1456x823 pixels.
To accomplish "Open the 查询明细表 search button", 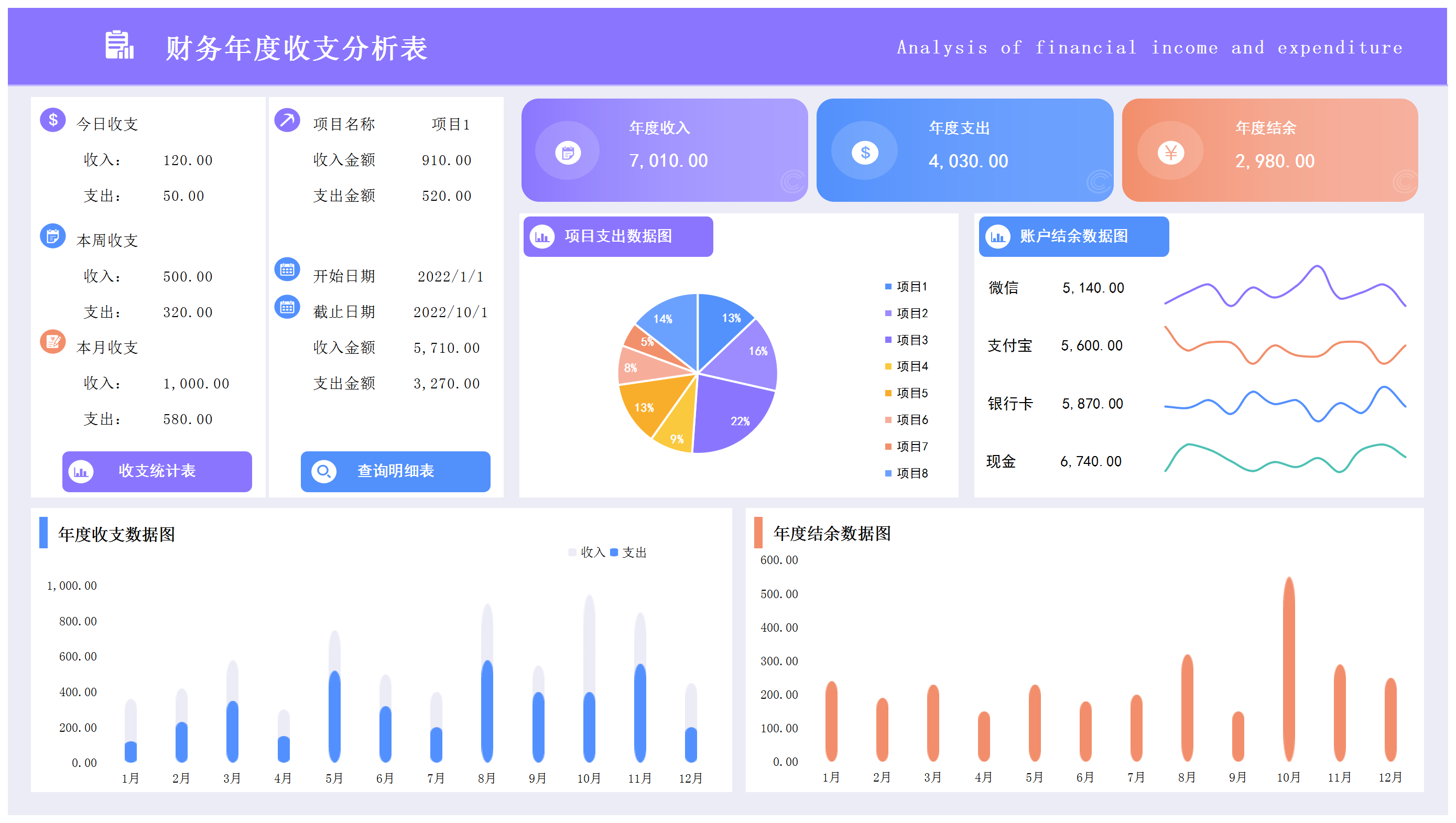I will [x=395, y=471].
